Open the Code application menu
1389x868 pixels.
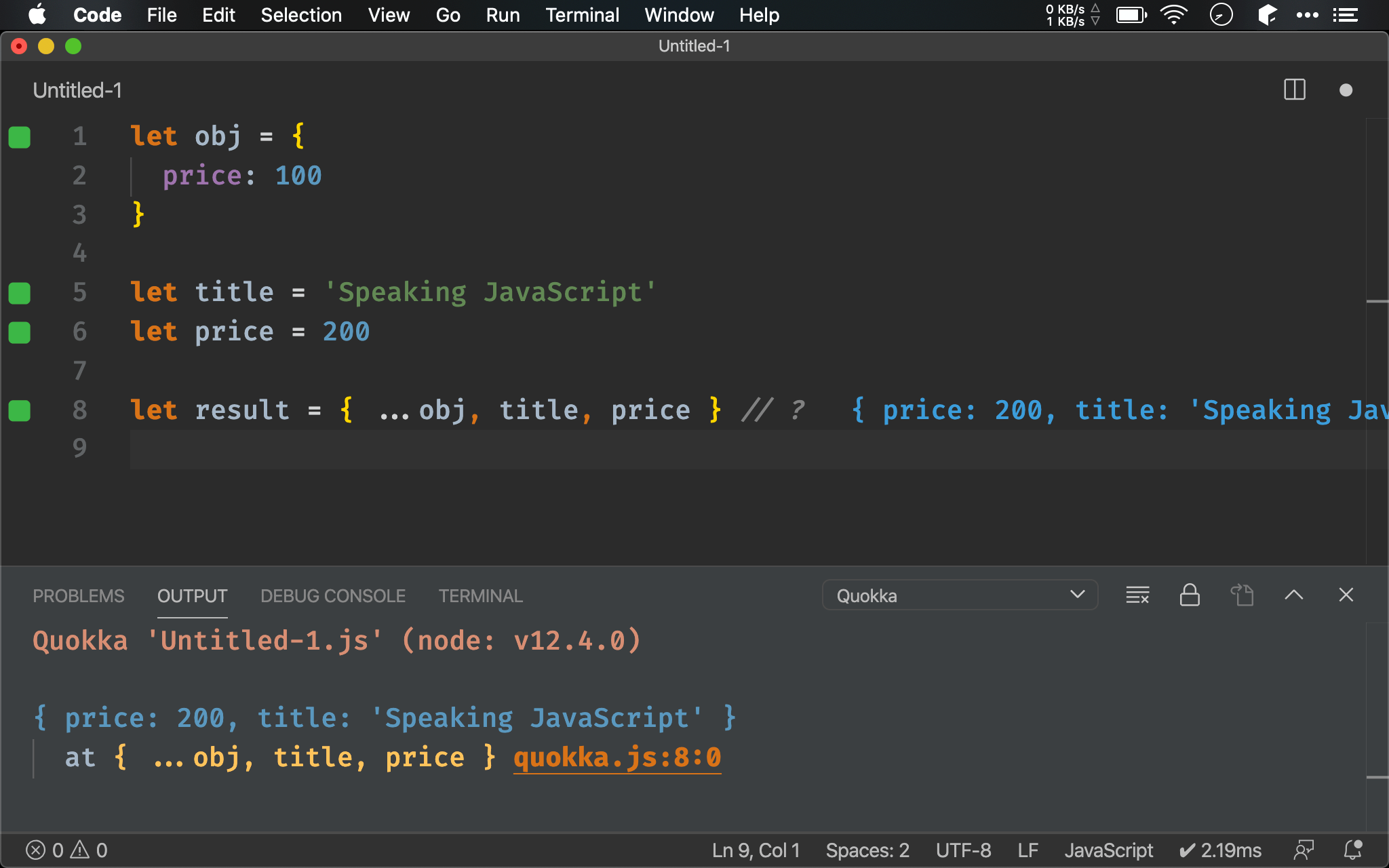[97, 15]
